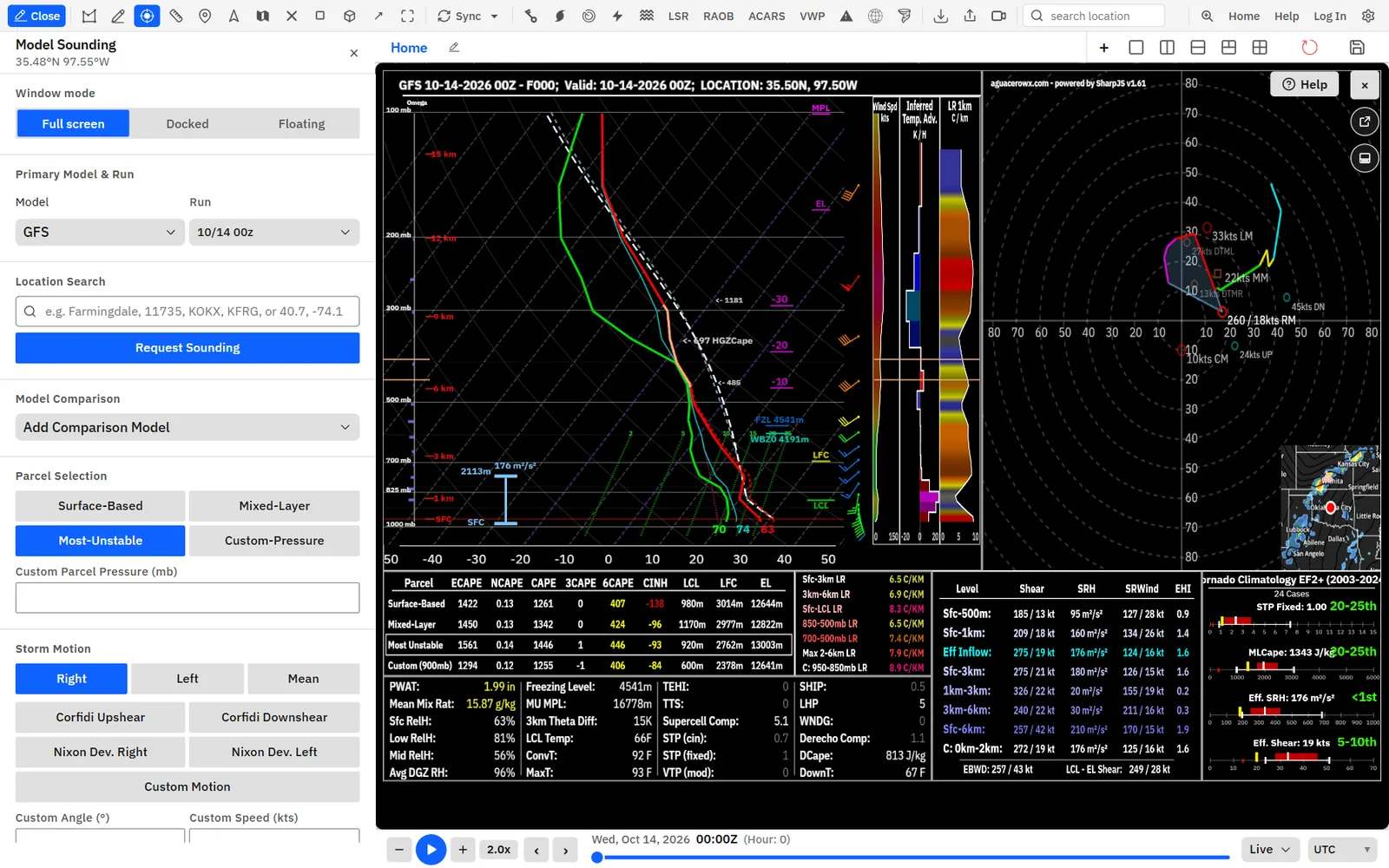Click the timeline slider track
Screen dimensions: 1389x868
[x=912, y=858]
